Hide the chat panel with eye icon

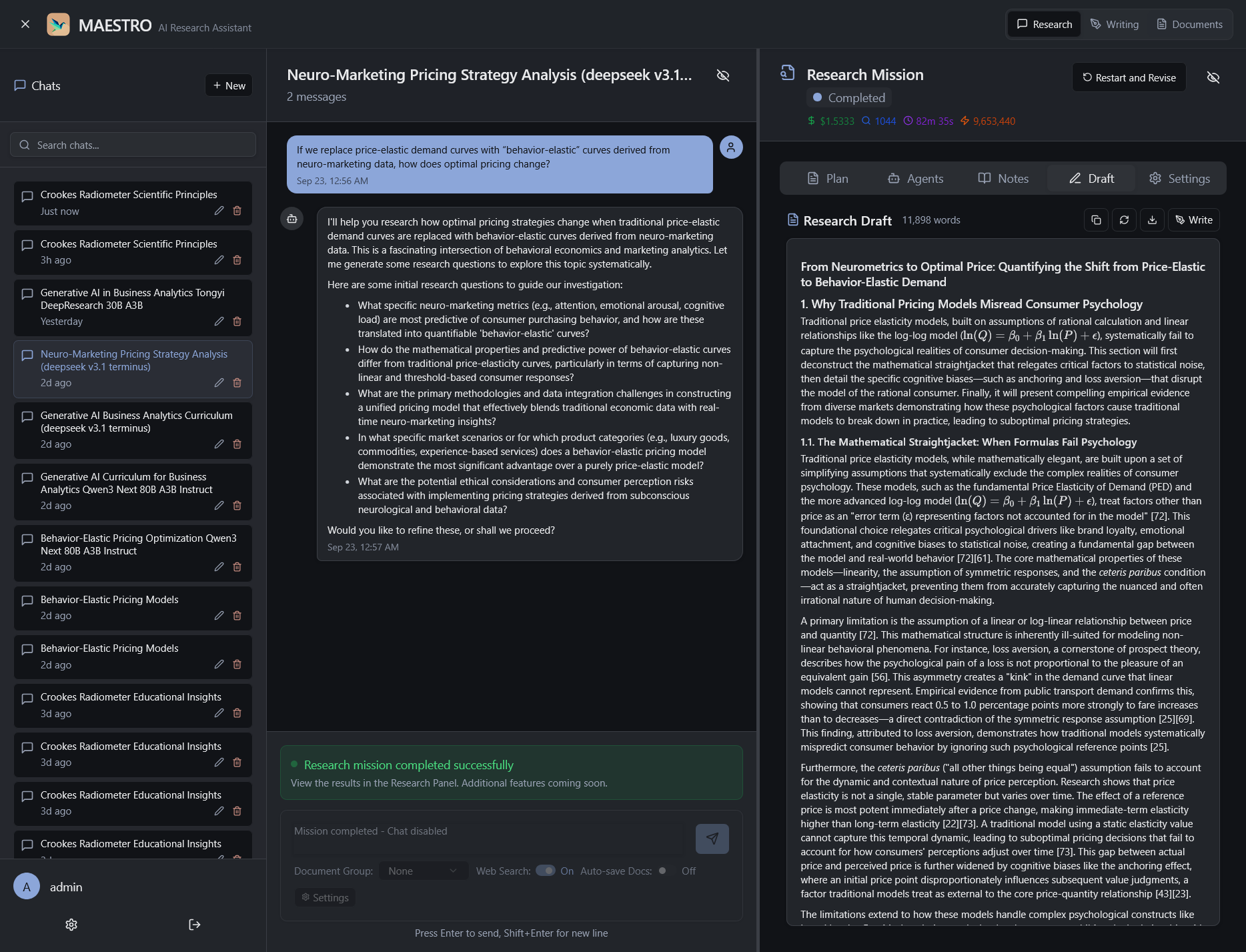722,75
